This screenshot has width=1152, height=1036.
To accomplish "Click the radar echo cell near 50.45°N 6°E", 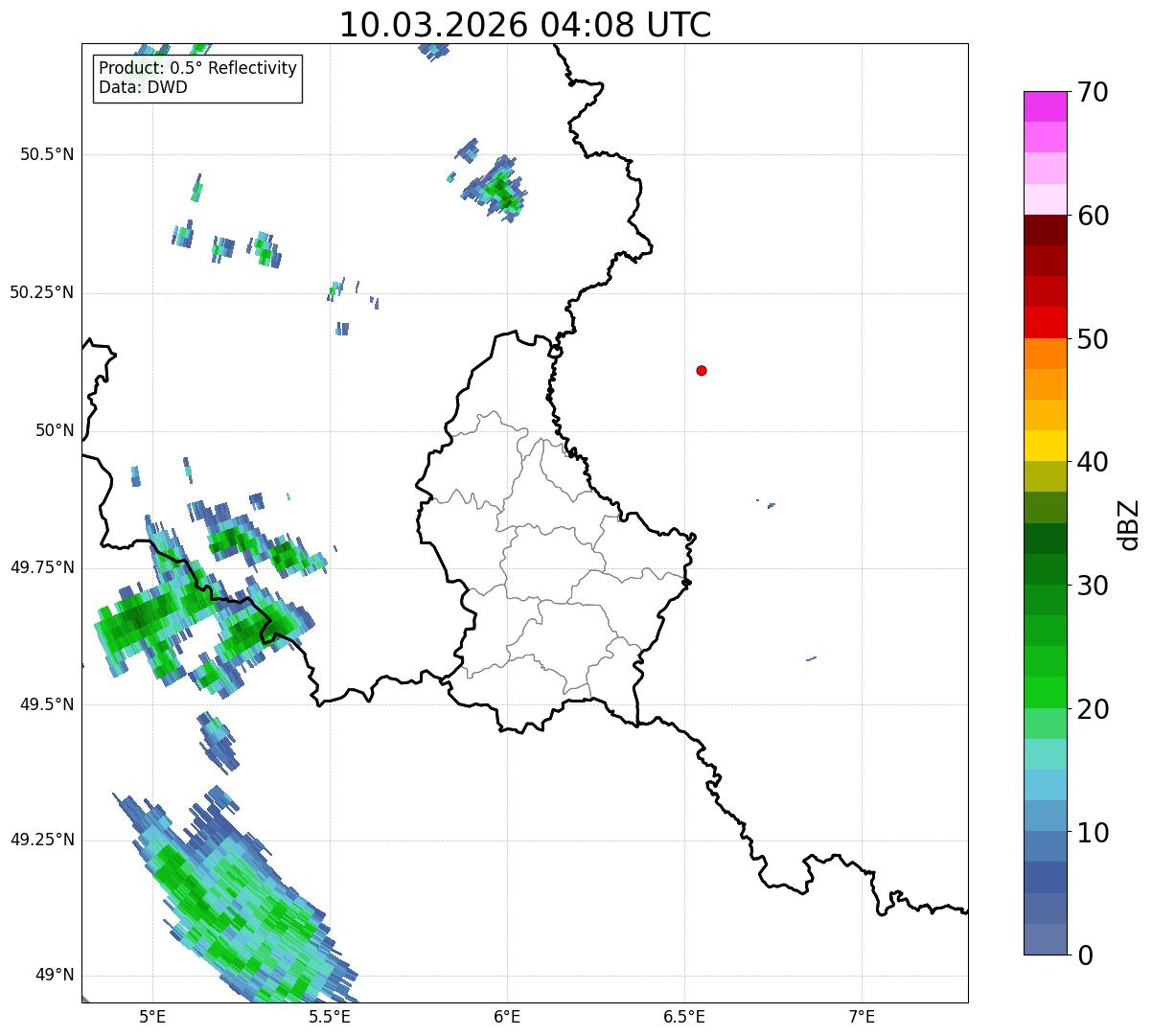I will (498, 188).
